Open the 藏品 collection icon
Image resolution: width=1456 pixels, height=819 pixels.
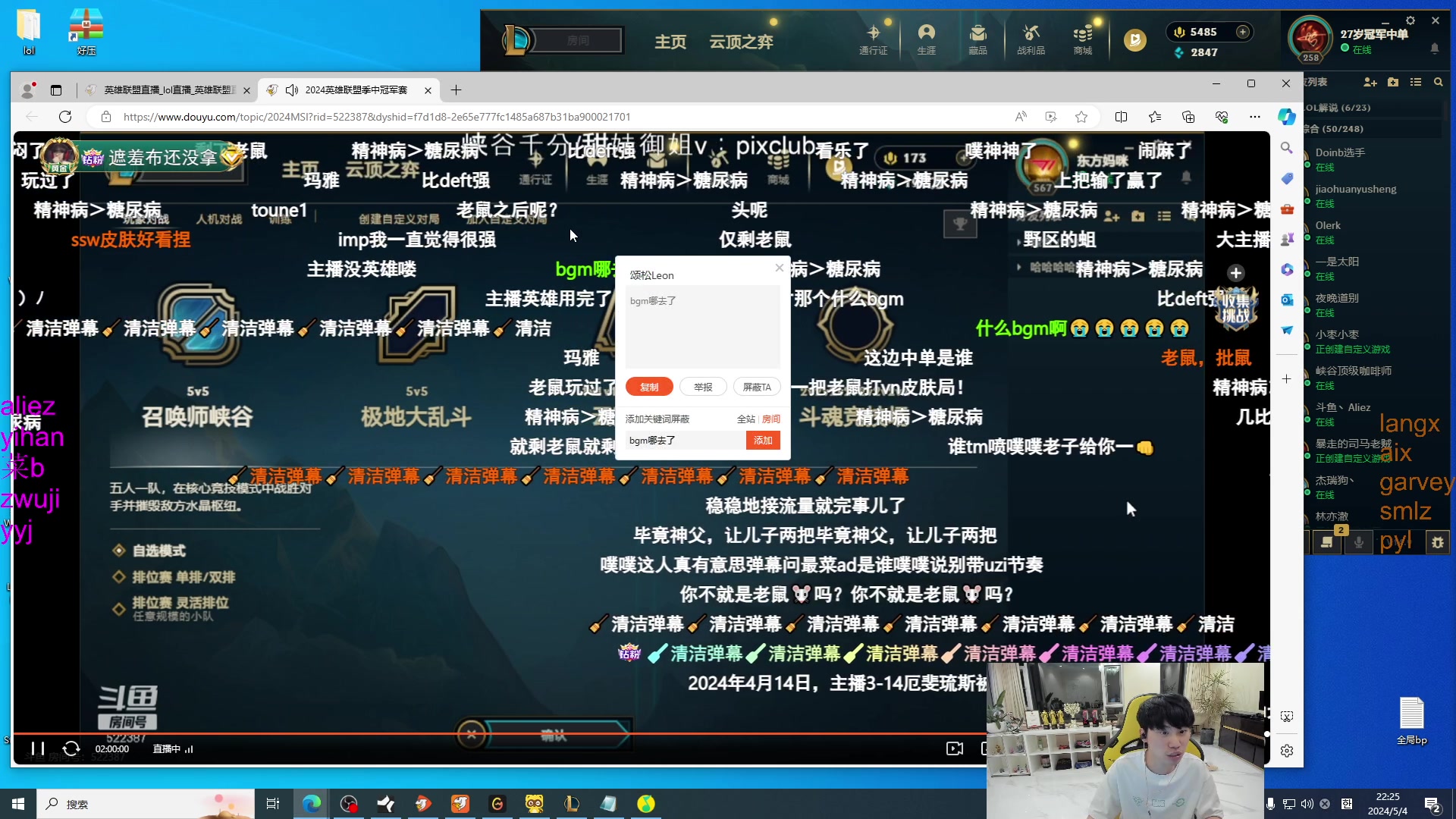977,39
